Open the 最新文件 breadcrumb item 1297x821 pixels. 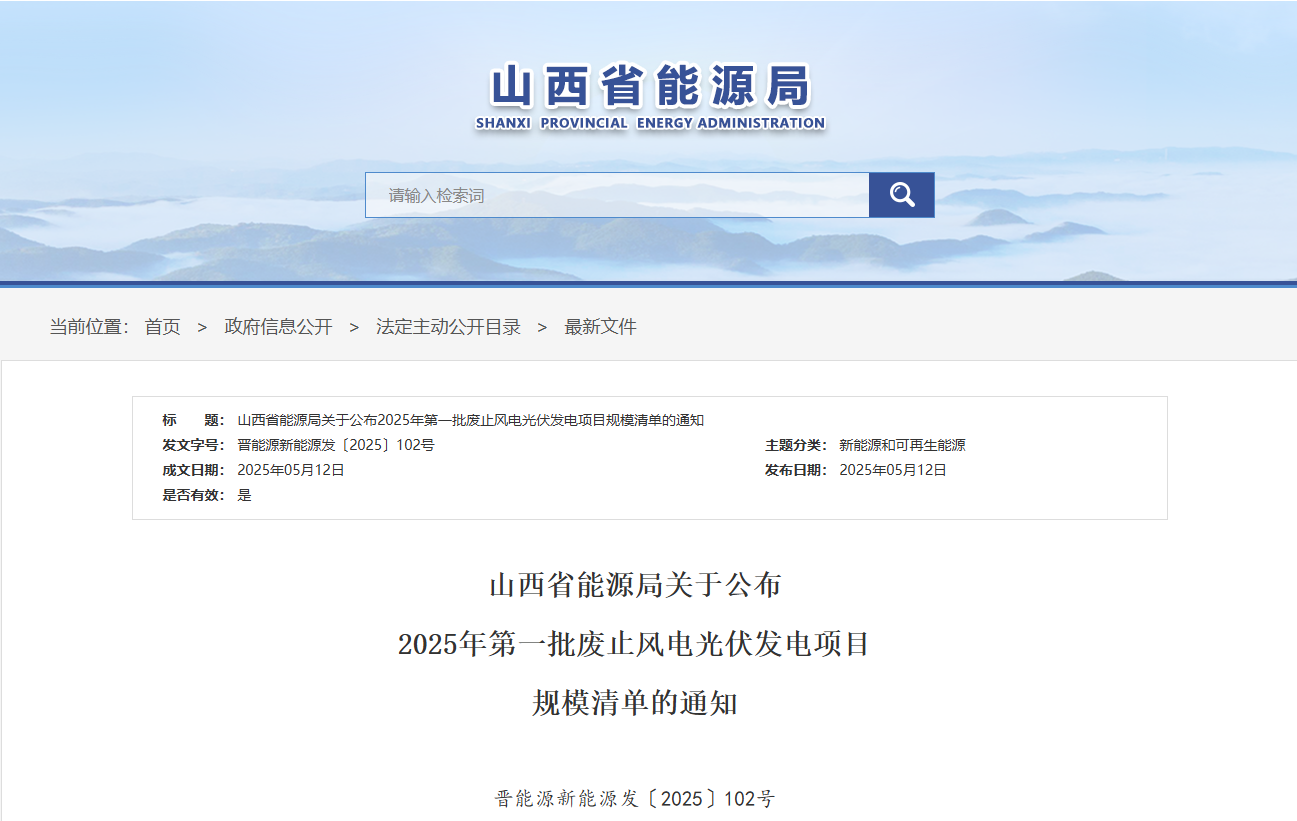(600, 327)
